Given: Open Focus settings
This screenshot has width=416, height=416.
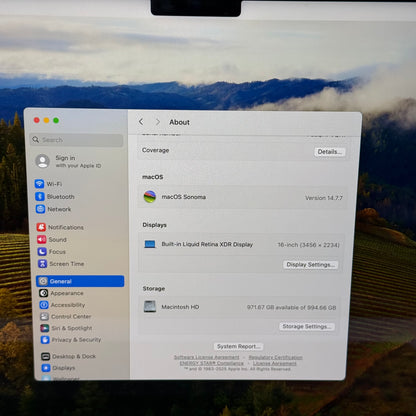Looking at the screenshot, I should 52,252.
